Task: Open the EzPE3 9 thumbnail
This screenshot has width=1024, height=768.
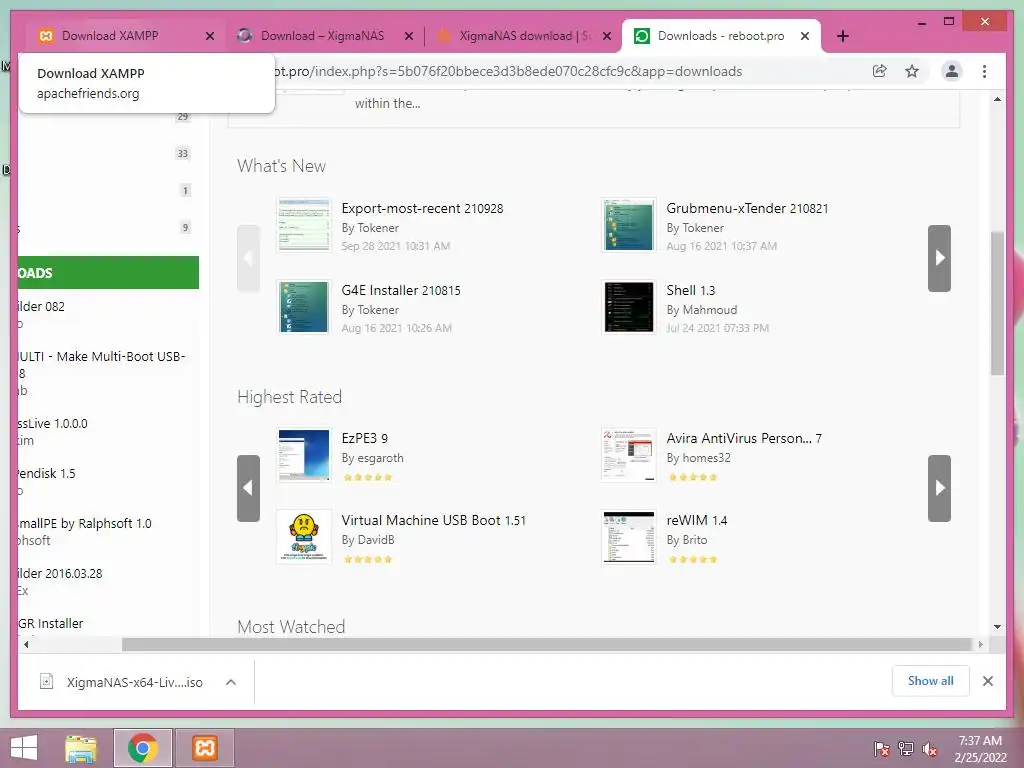Action: (x=304, y=455)
